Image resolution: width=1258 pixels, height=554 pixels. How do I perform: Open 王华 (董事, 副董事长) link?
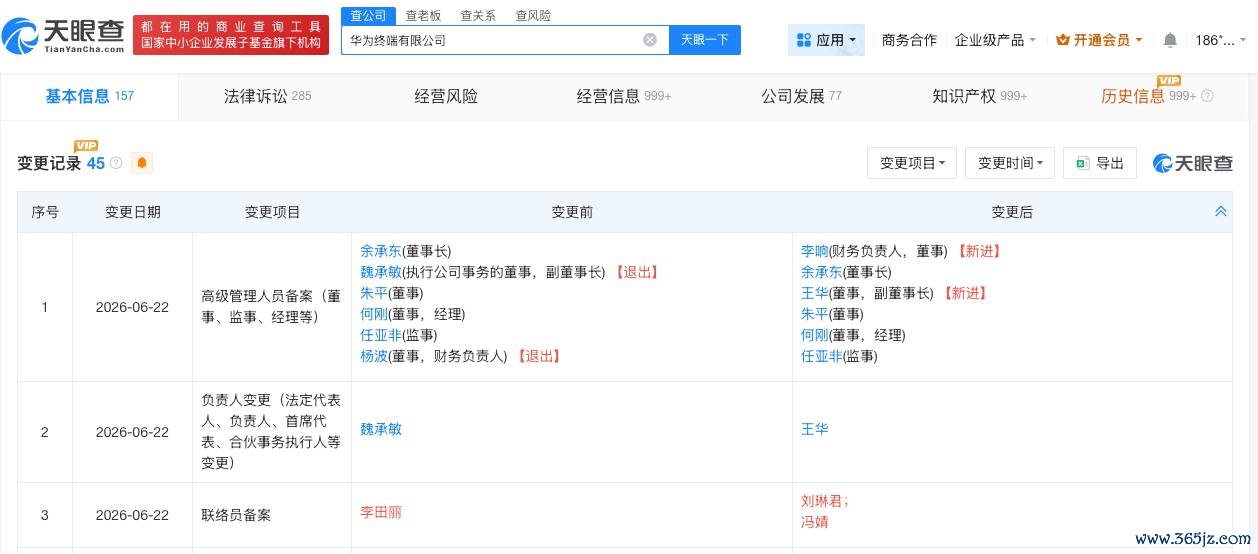(x=815, y=293)
